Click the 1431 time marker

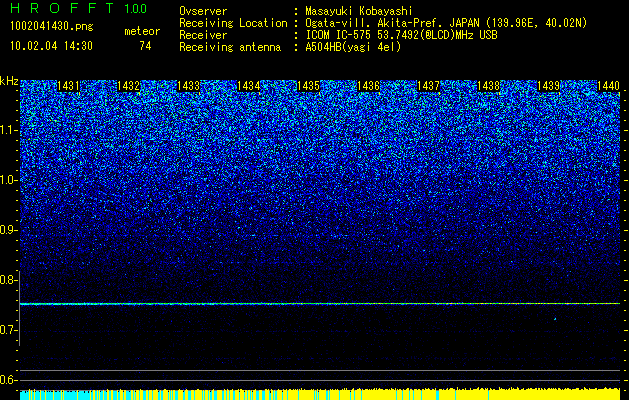(69, 85)
